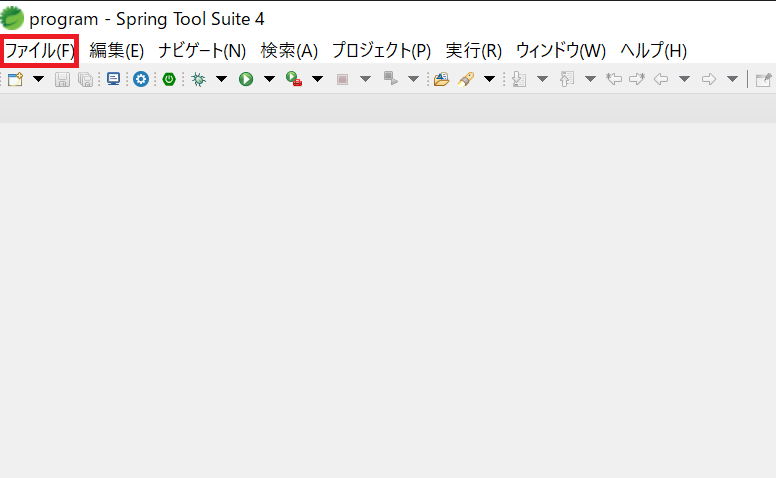Image resolution: width=776 pixels, height=478 pixels.
Task: Open the 編集(E) menu
Action: [x=117, y=50]
